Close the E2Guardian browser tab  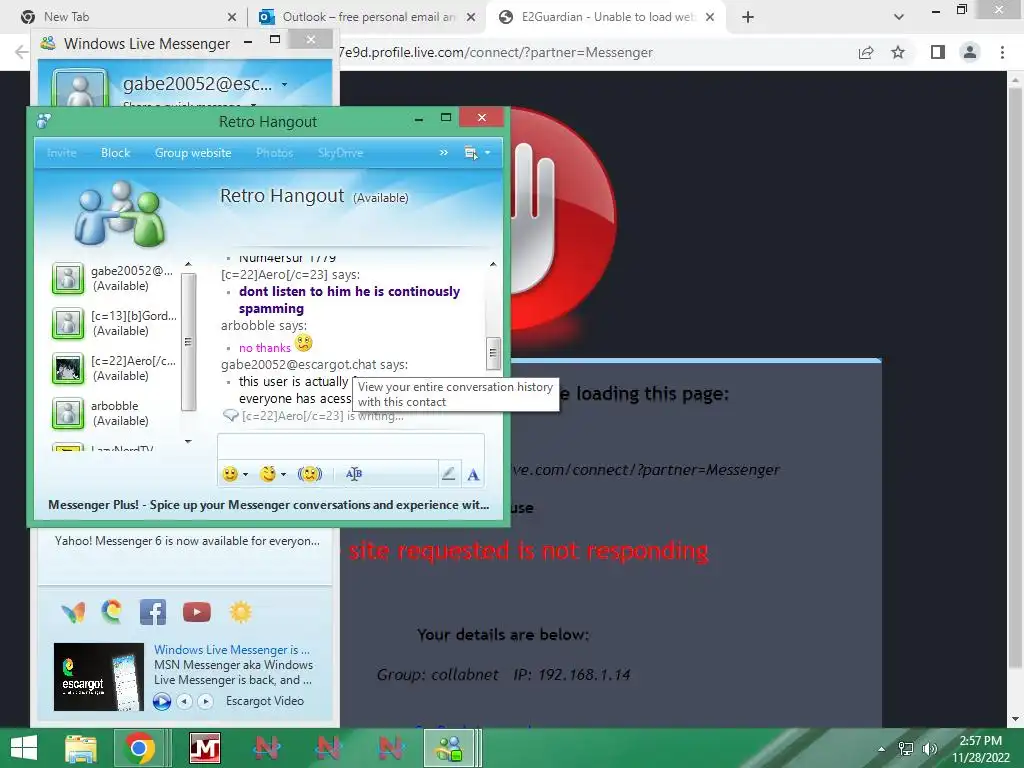[x=710, y=17]
